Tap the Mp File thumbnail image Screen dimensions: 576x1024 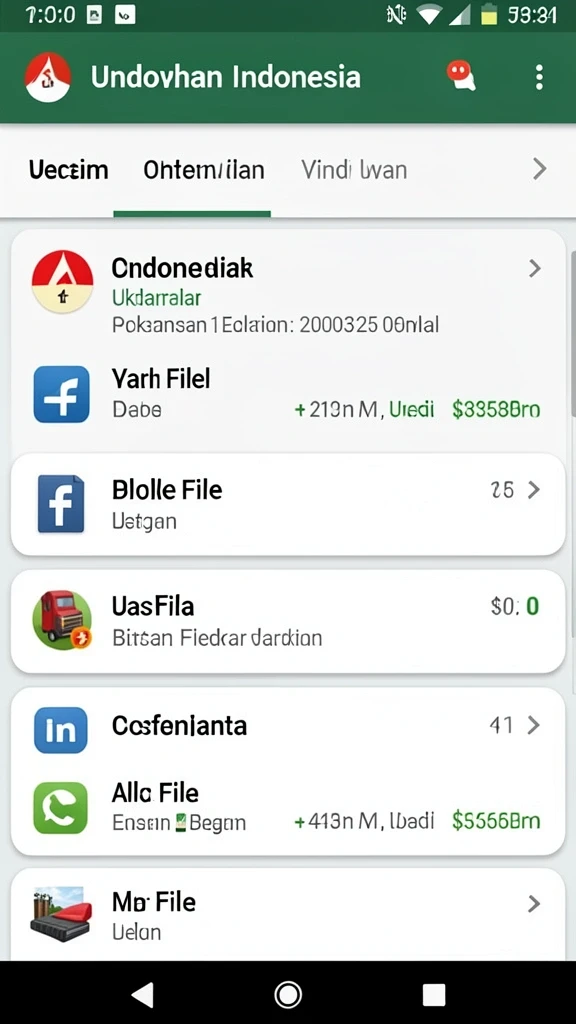(57, 912)
